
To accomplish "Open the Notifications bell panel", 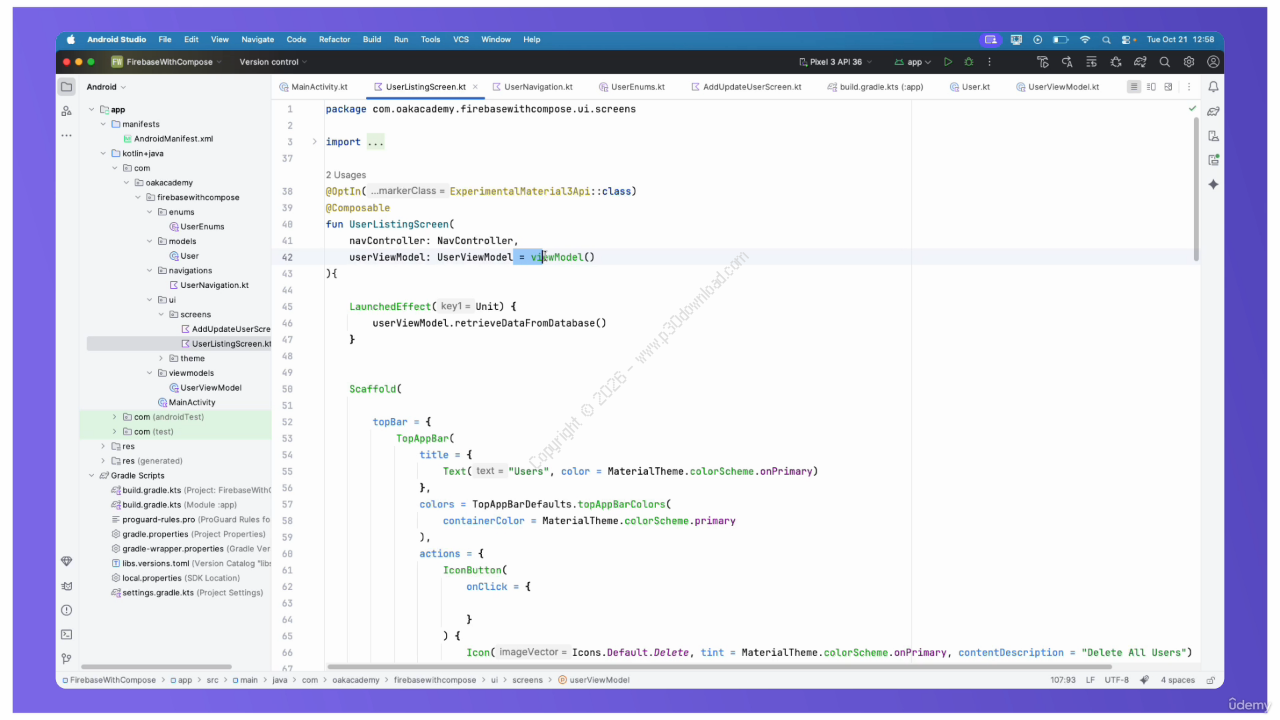I will coord(1213,87).
